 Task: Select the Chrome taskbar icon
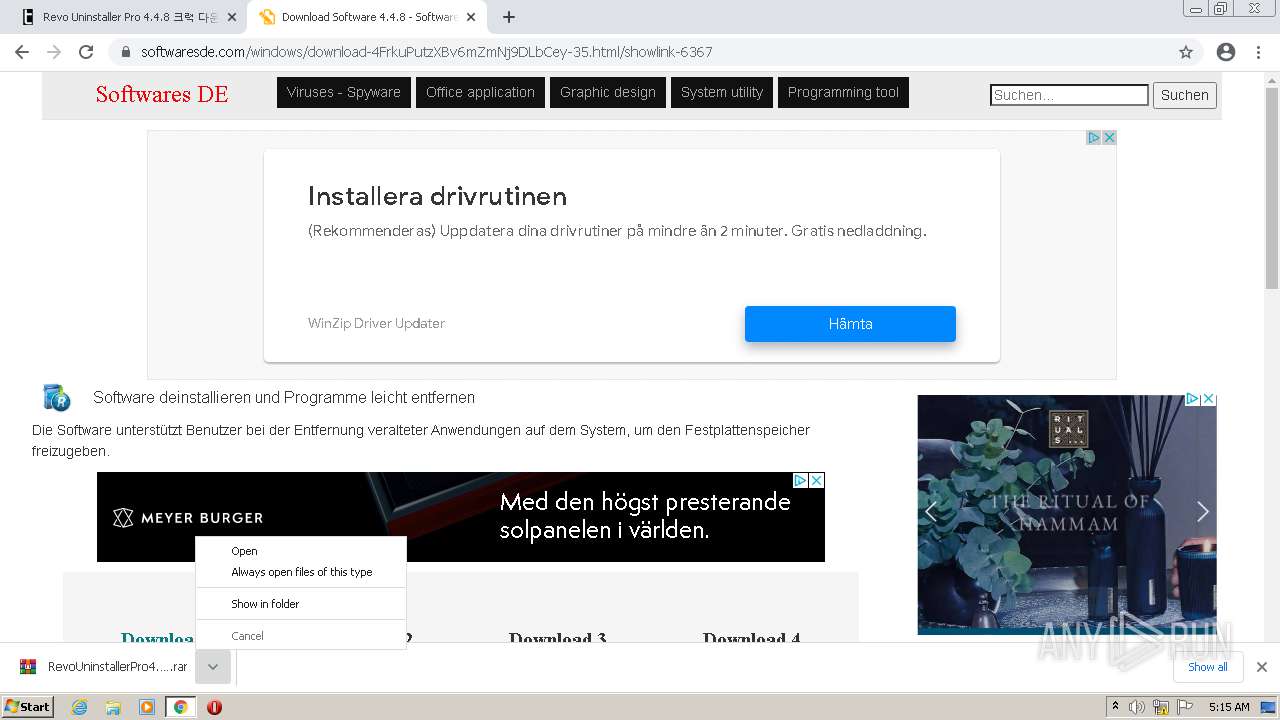pyautogui.click(x=181, y=707)
